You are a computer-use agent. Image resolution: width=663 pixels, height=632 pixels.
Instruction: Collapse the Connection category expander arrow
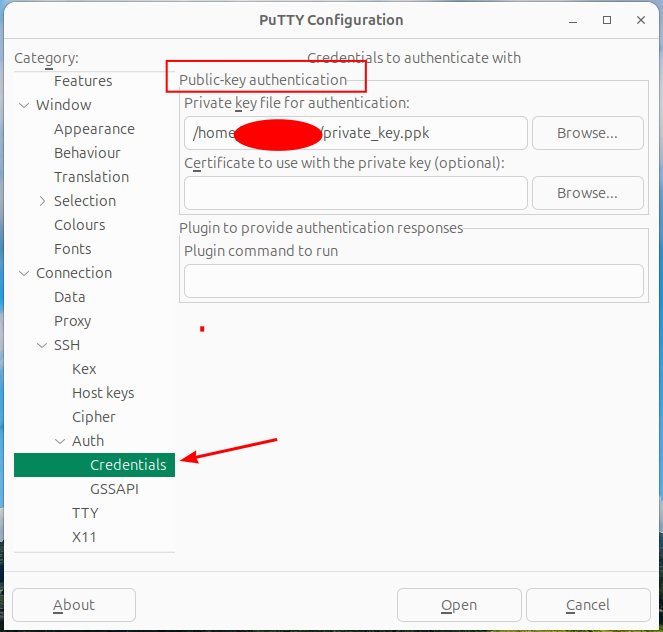click(x=24, y=273)
